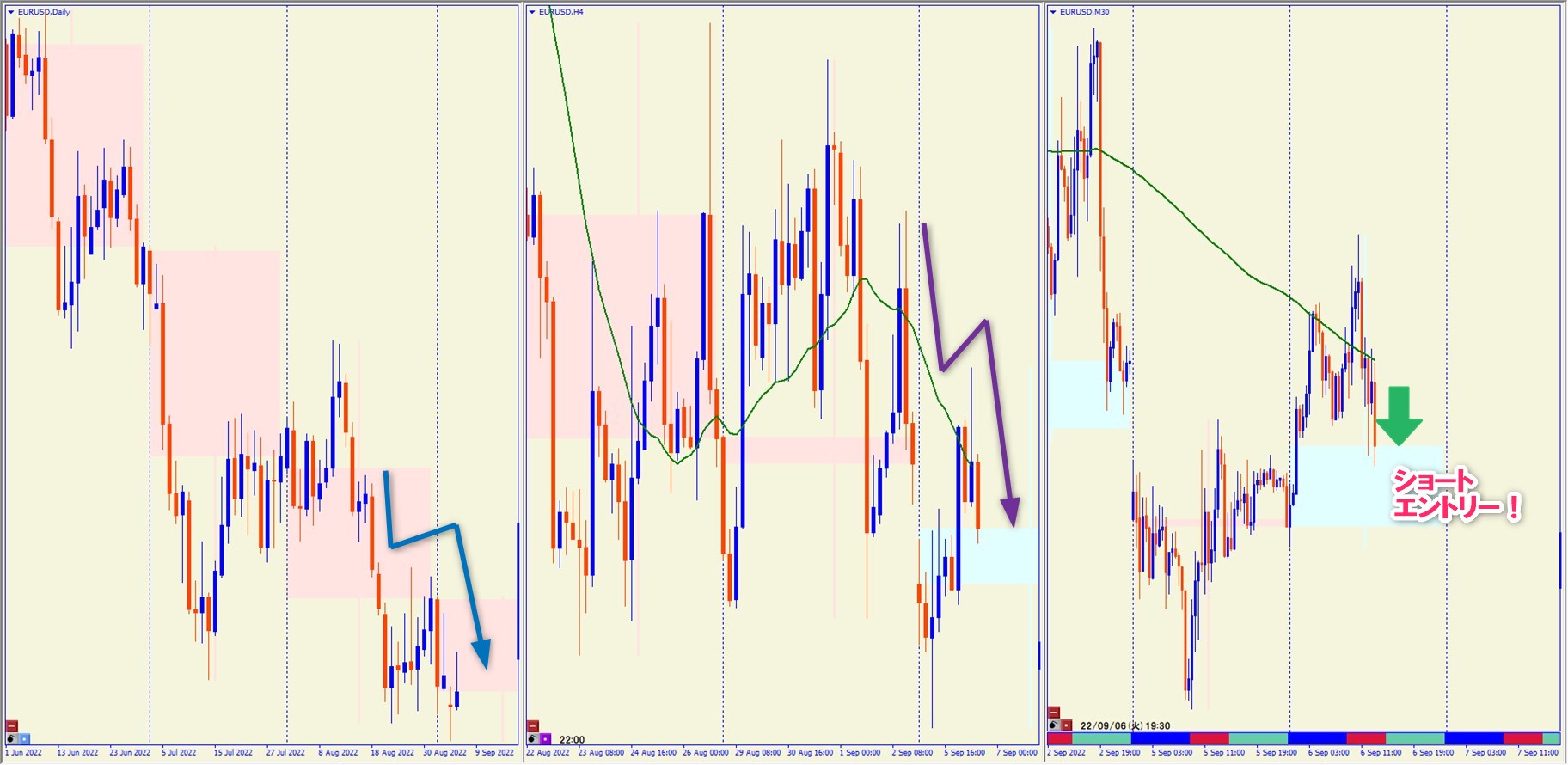
Task: Open EURUSD,H4 chart dropdown triangle
Action: click(532, 12)
